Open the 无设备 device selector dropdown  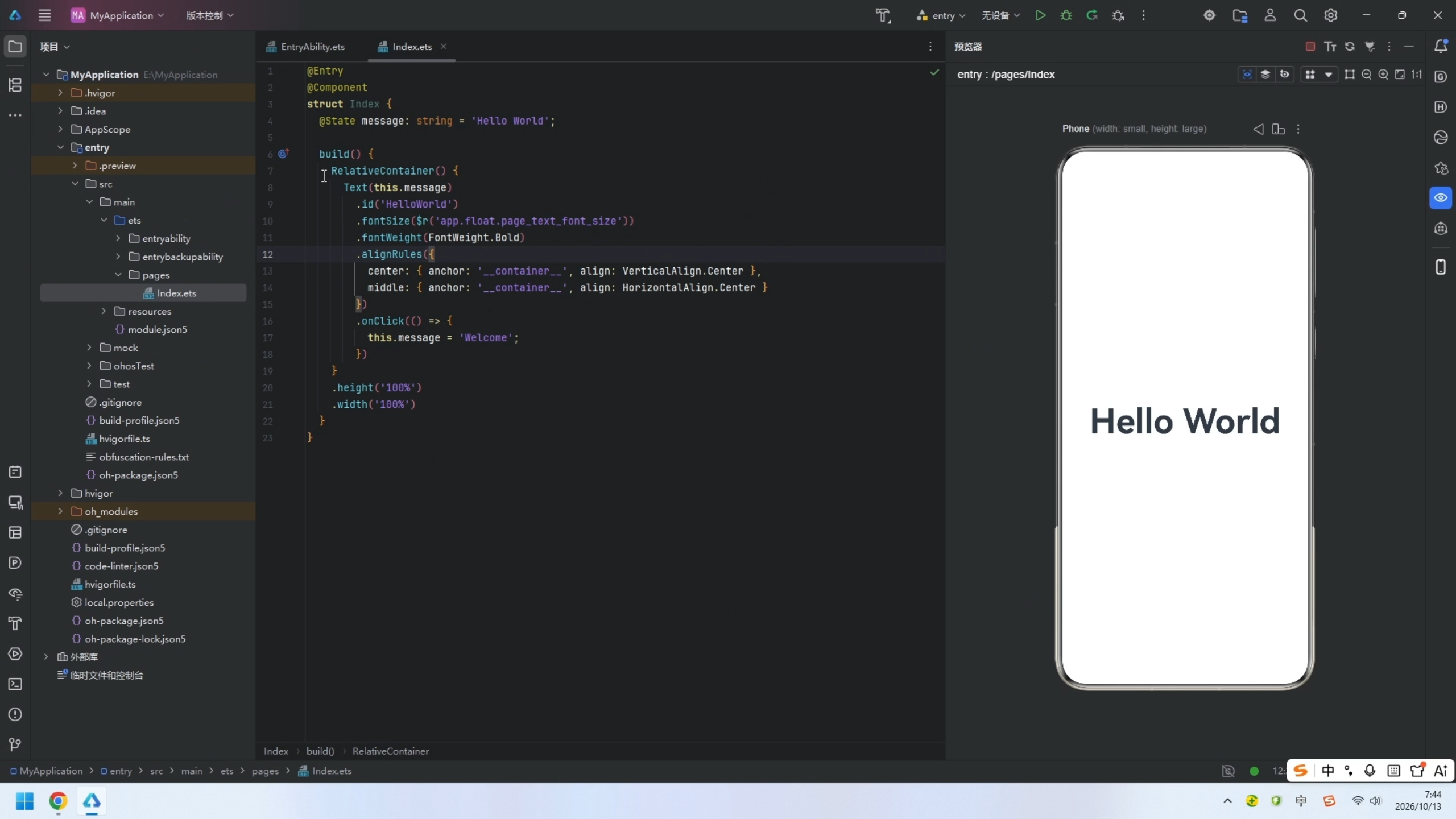coord(1000,15)
